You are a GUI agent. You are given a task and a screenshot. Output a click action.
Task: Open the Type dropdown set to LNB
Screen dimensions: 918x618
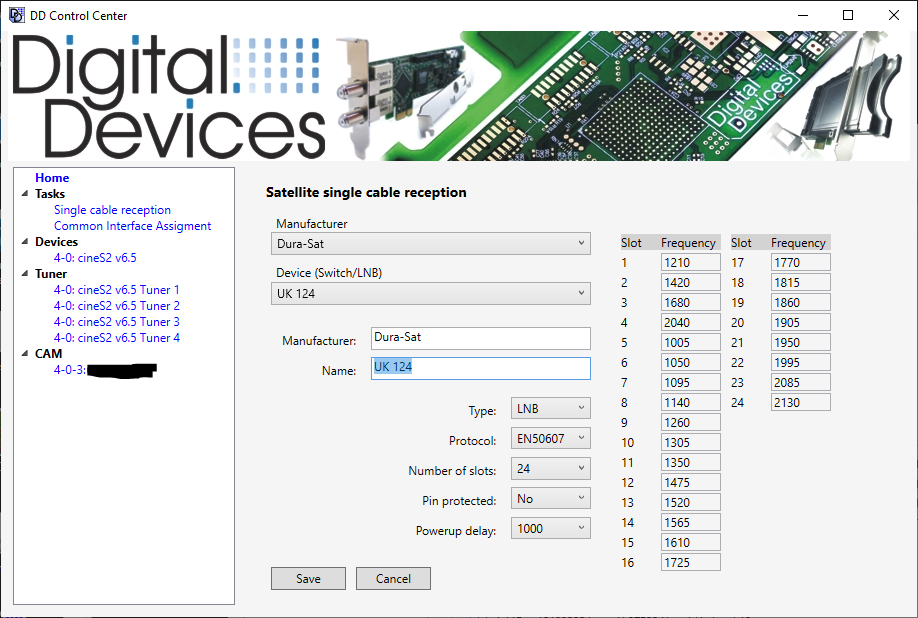point(550,409)
